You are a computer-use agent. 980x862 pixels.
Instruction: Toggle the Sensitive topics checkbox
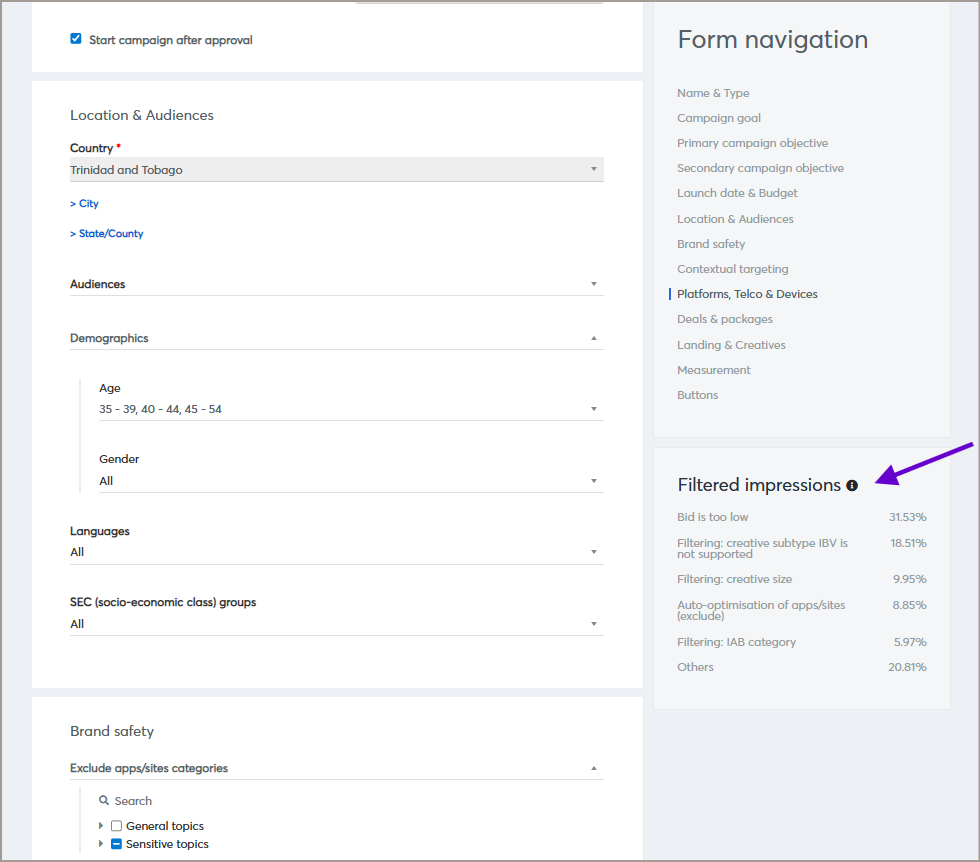click(117, 844)
